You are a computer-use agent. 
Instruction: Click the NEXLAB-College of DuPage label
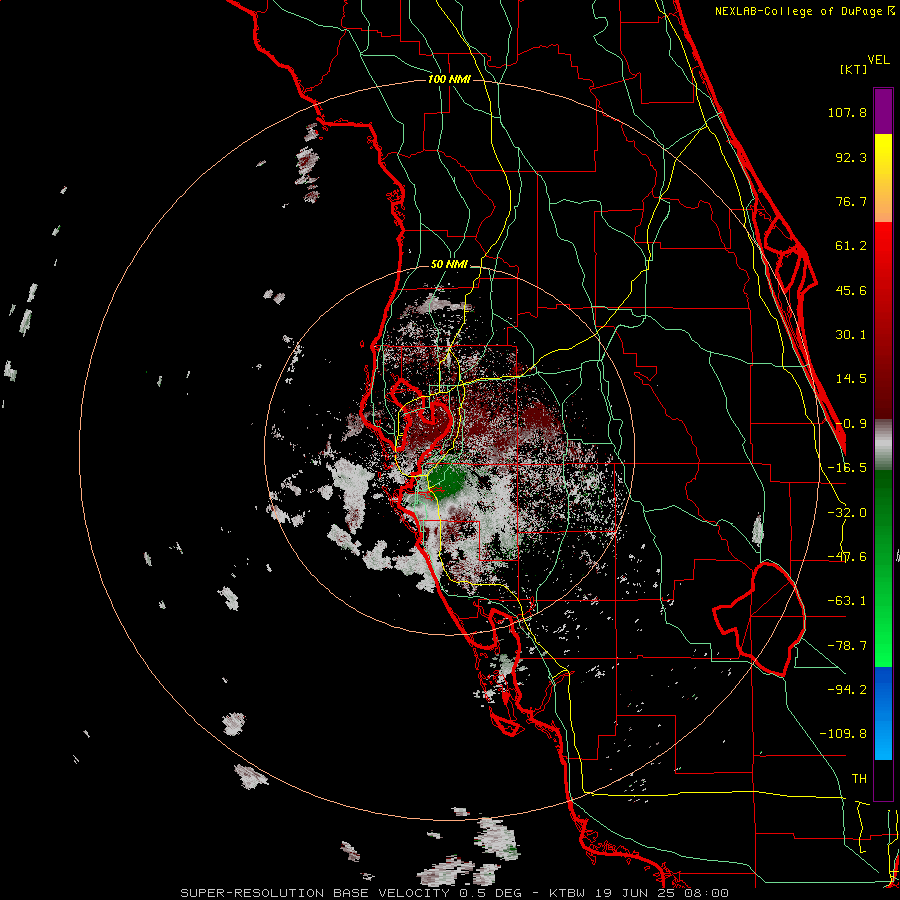click(x=804, y=11)
